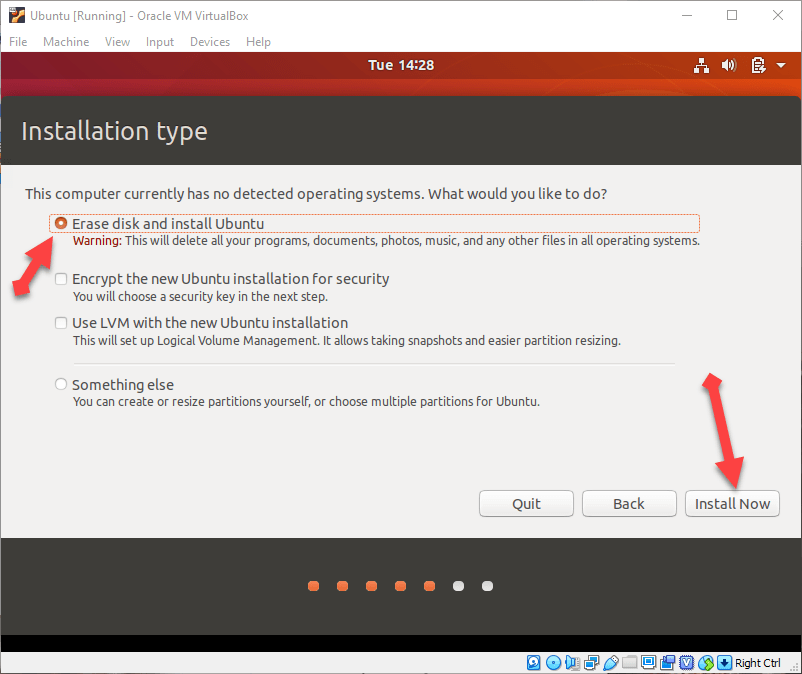
Task: Click the hard disk activity status icon
Action: point(533,663)
